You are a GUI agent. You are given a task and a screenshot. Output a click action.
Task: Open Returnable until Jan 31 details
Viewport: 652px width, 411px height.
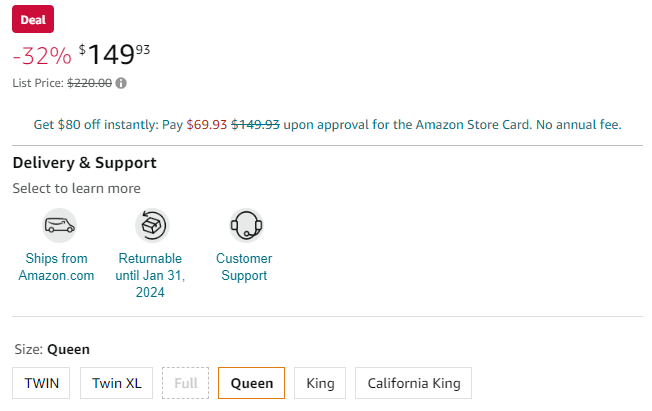151,275
